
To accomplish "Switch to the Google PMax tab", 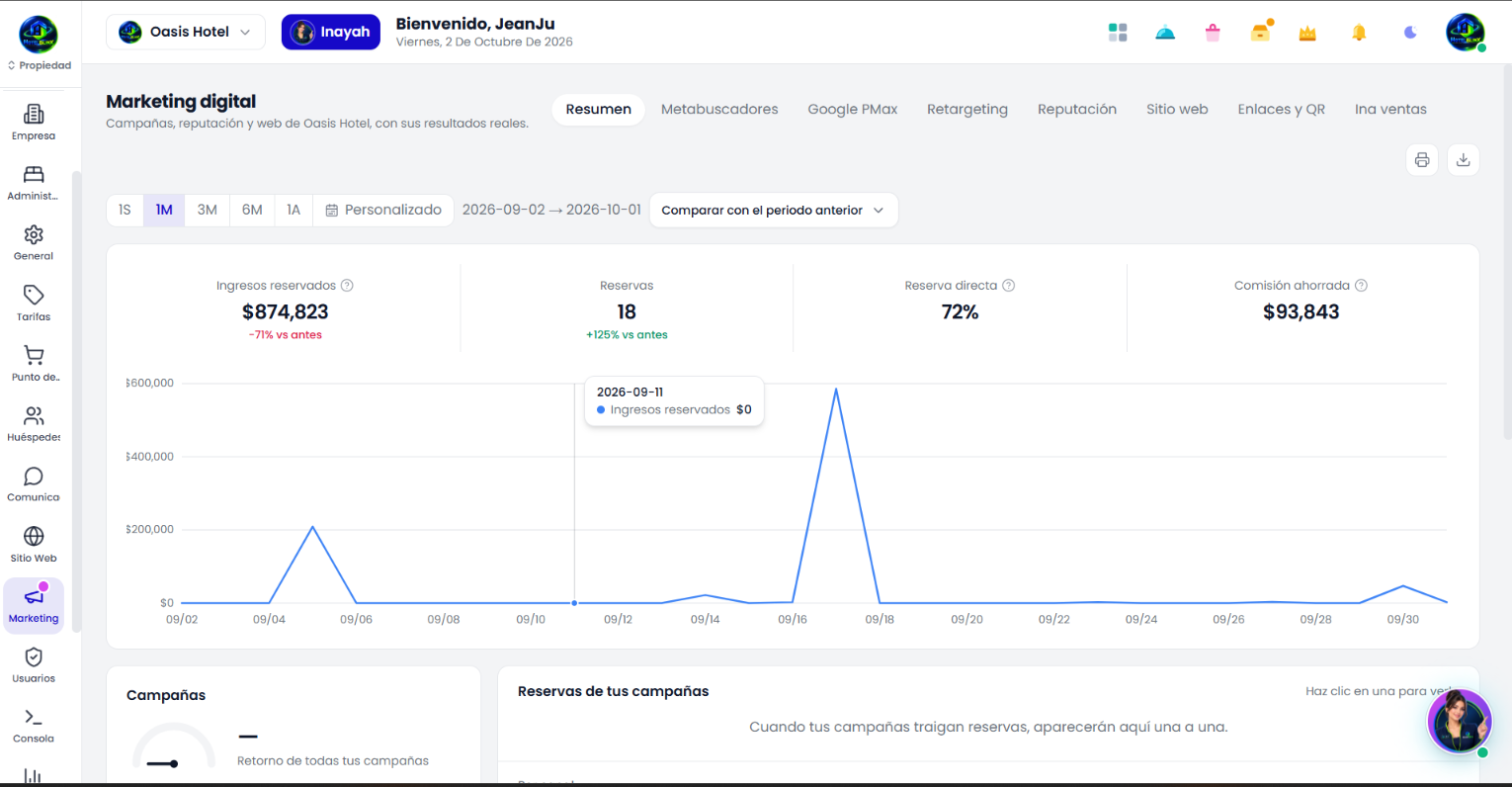I will pyautogui.click(x=852, y=110).
